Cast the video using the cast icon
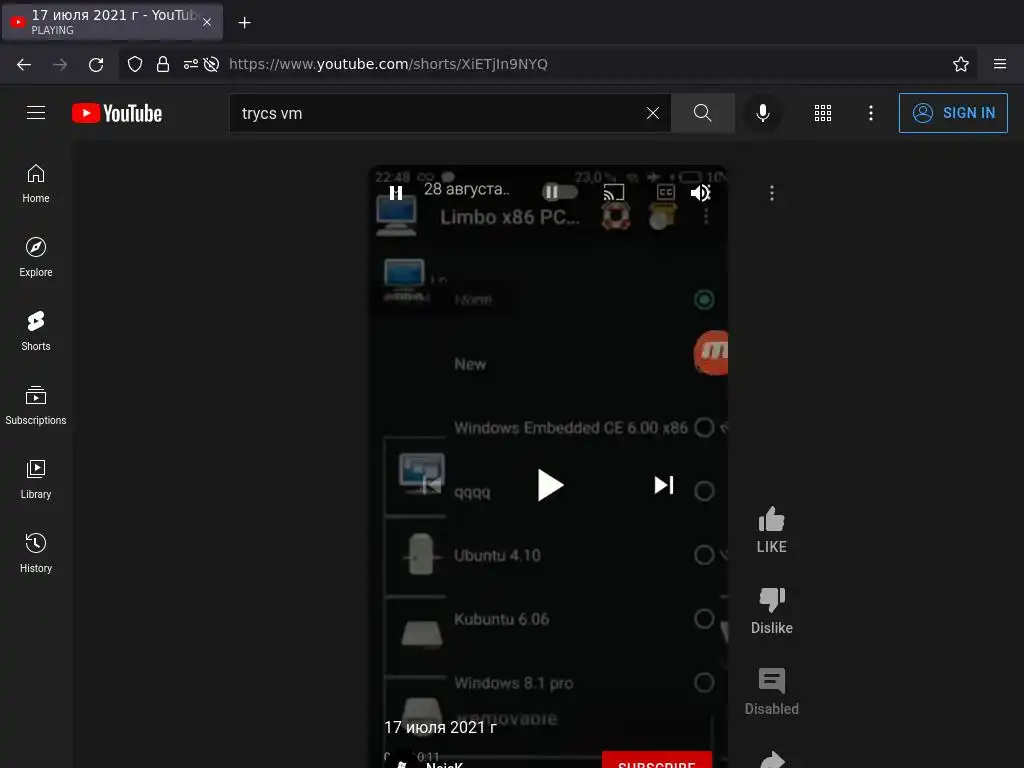 tap(613, 192)
